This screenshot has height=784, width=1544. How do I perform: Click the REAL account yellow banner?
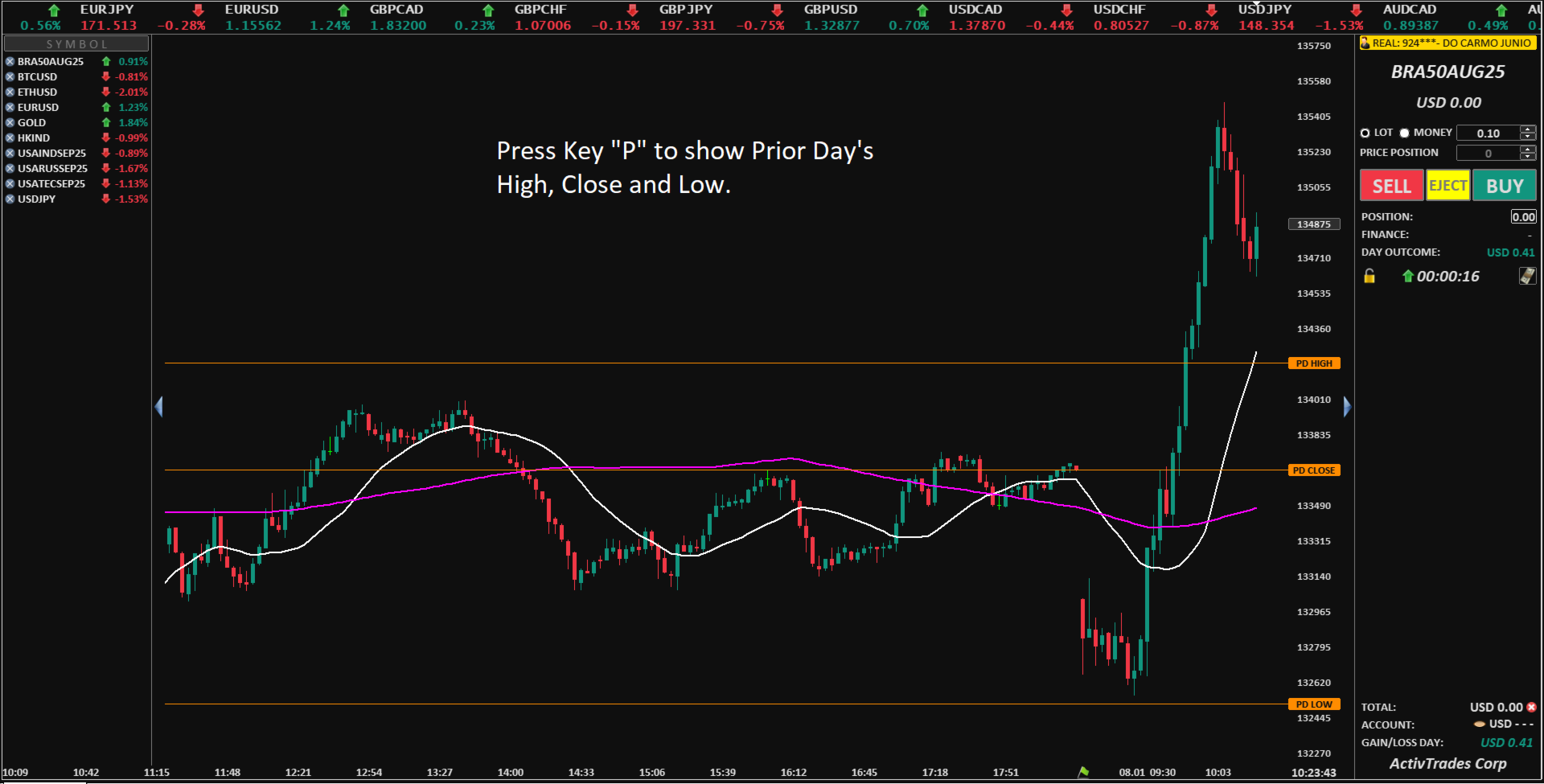click(x=1447, y=43)
